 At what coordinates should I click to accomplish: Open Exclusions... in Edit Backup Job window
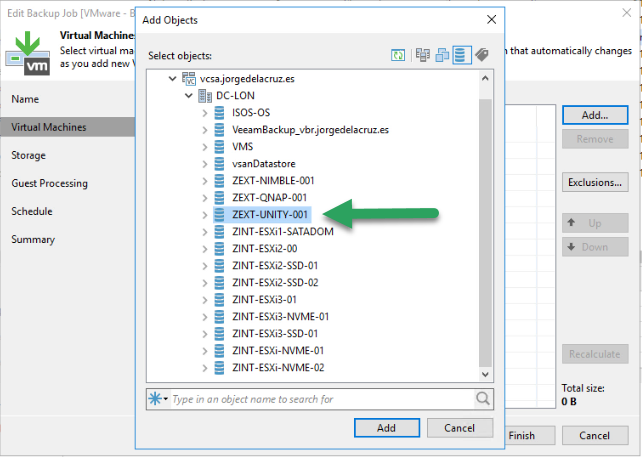click(x=595, y=182)
